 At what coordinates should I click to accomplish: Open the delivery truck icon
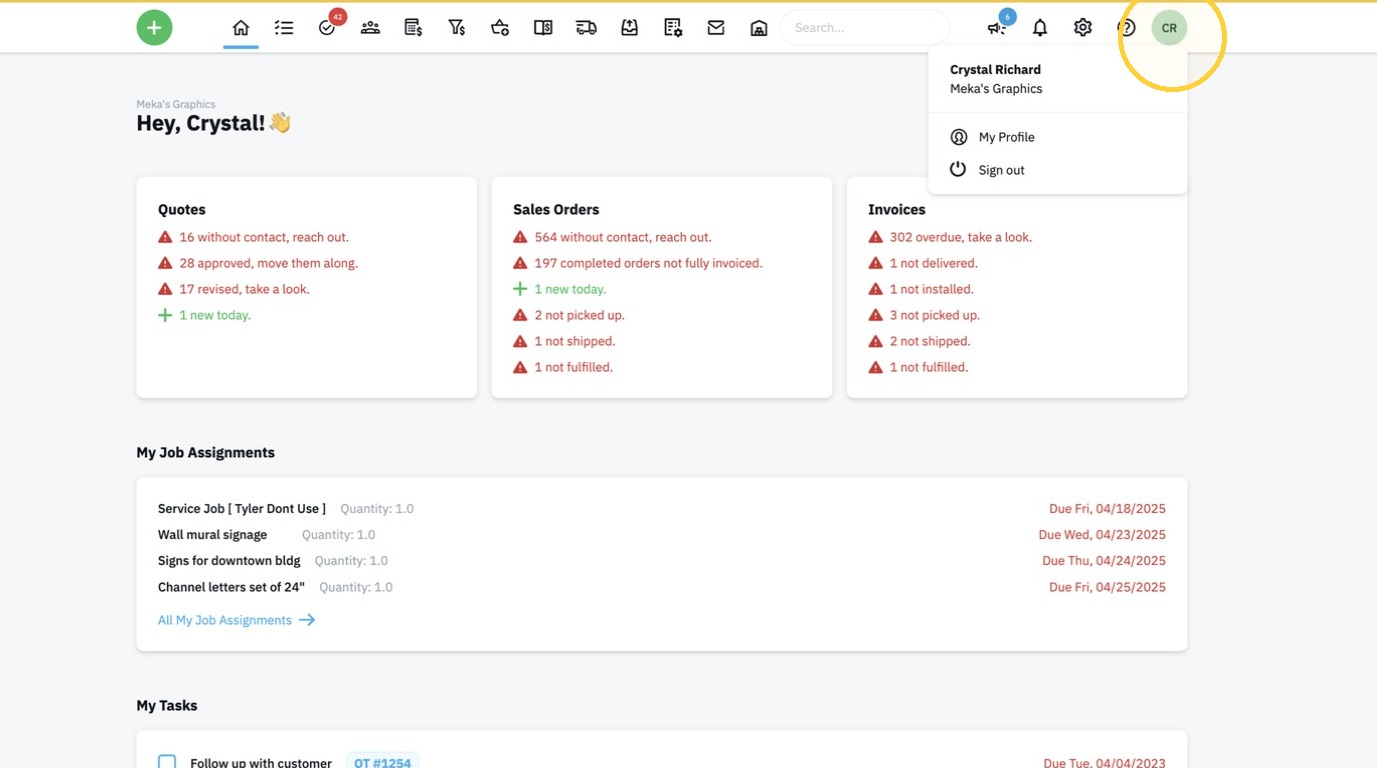(x=586, y=28)
